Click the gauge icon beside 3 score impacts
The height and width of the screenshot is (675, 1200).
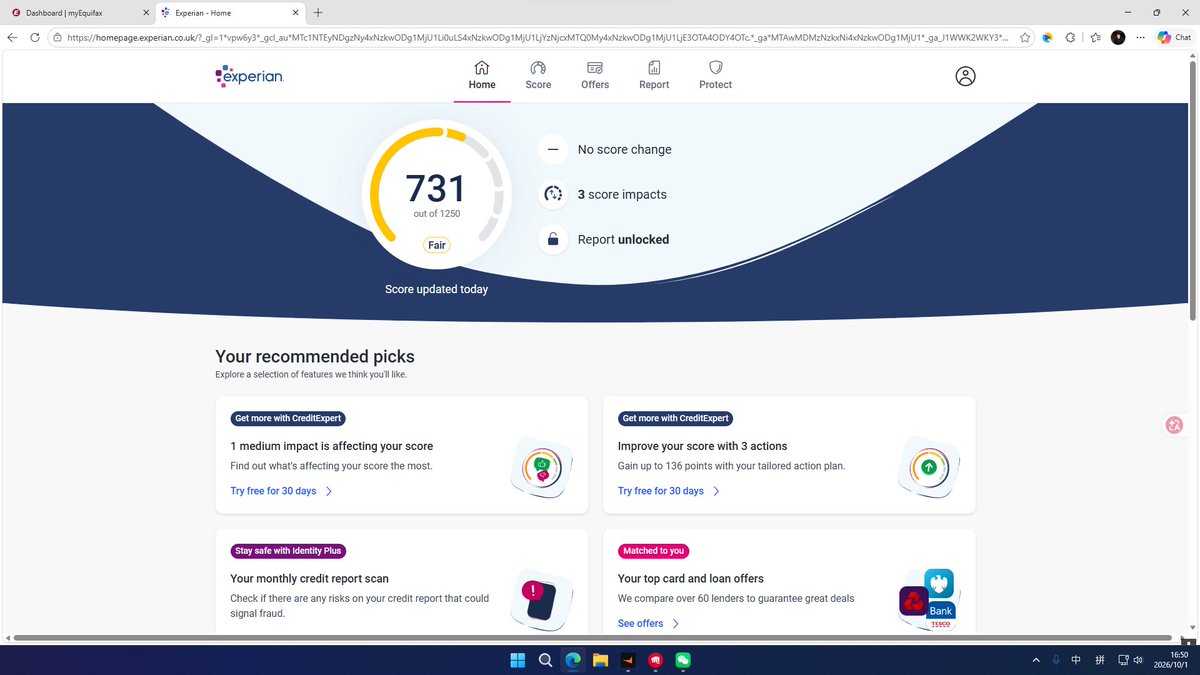tap(552, 195)
